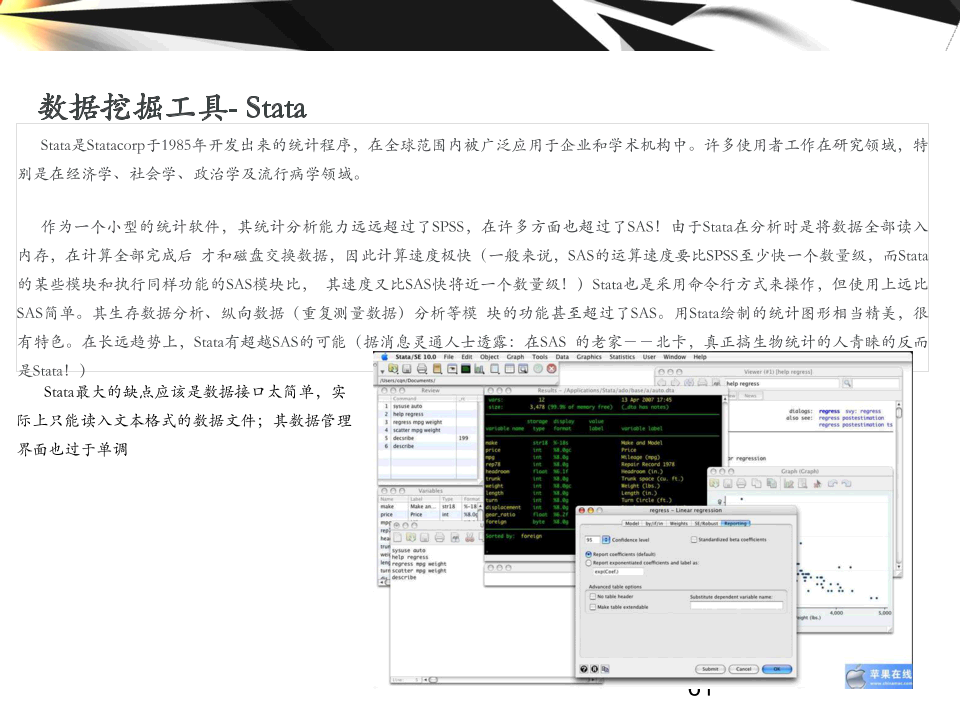960x720 pixels.
Task: Click the Print icon in main toolbar
Action: pyautogui.click(x=422, y=369)
